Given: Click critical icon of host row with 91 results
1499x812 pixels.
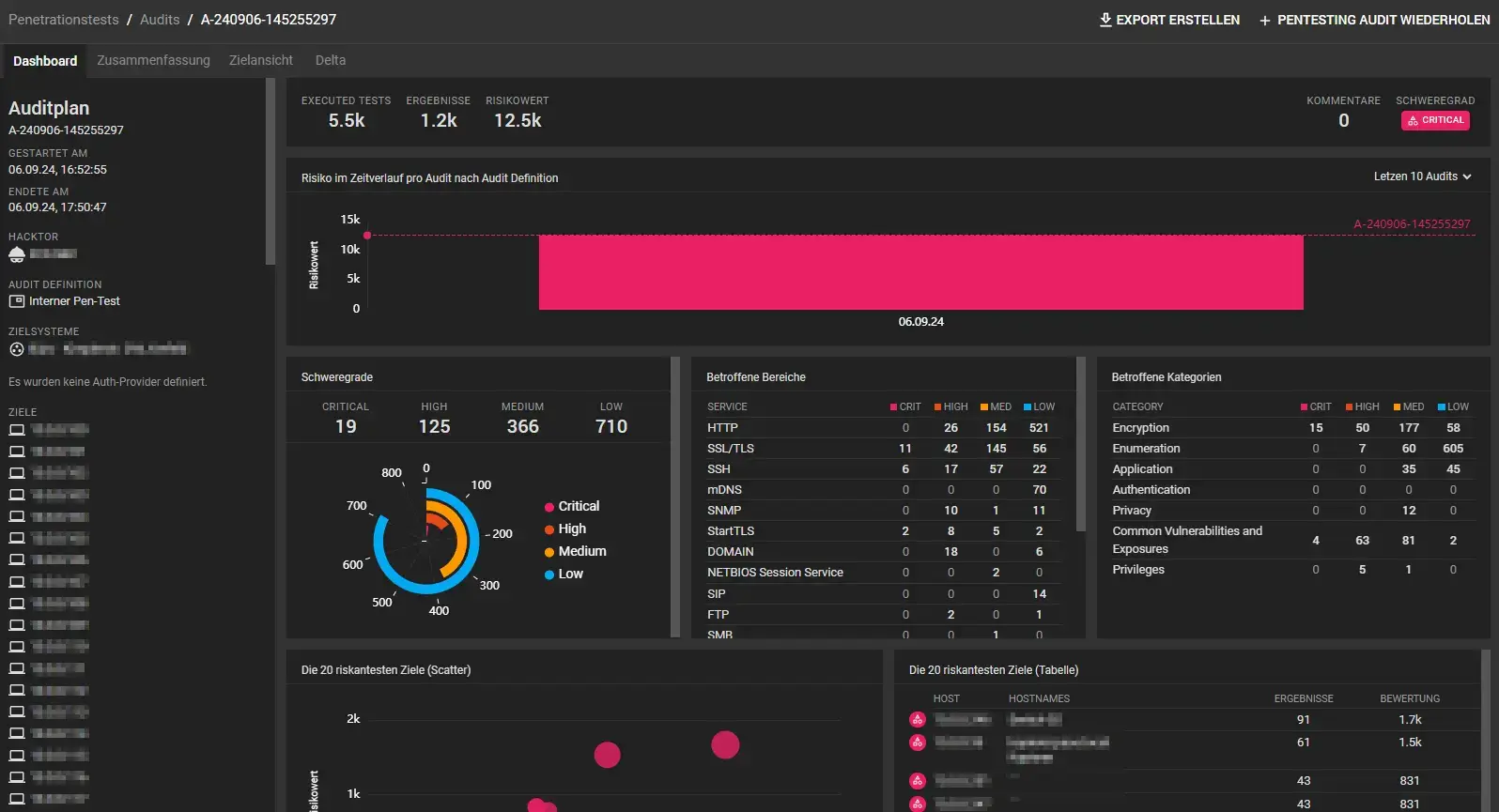Looking at the screenshot, I should pos(918,720).
